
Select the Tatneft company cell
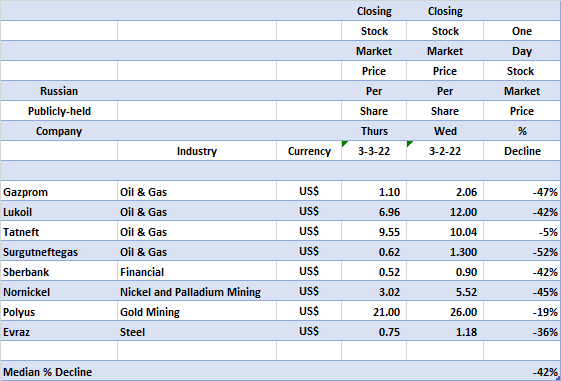[x=59, y=232]
